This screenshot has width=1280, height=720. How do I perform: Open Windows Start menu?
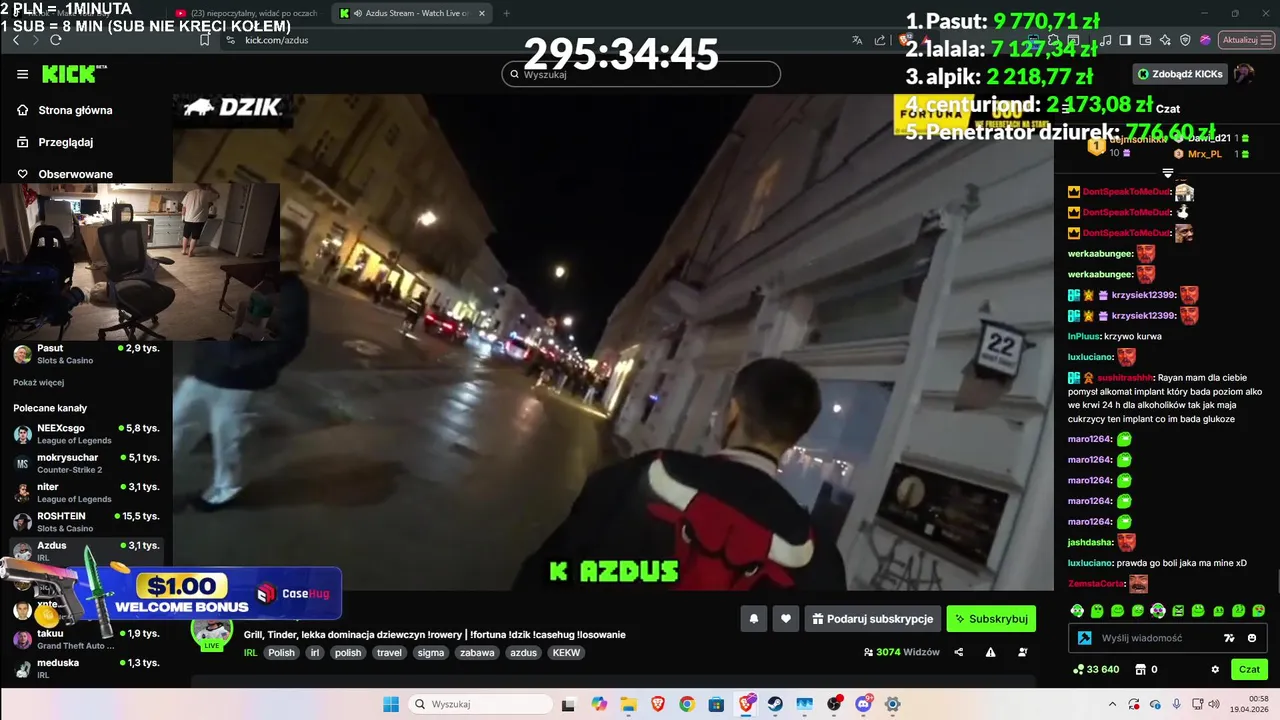(x=391, y=704)
